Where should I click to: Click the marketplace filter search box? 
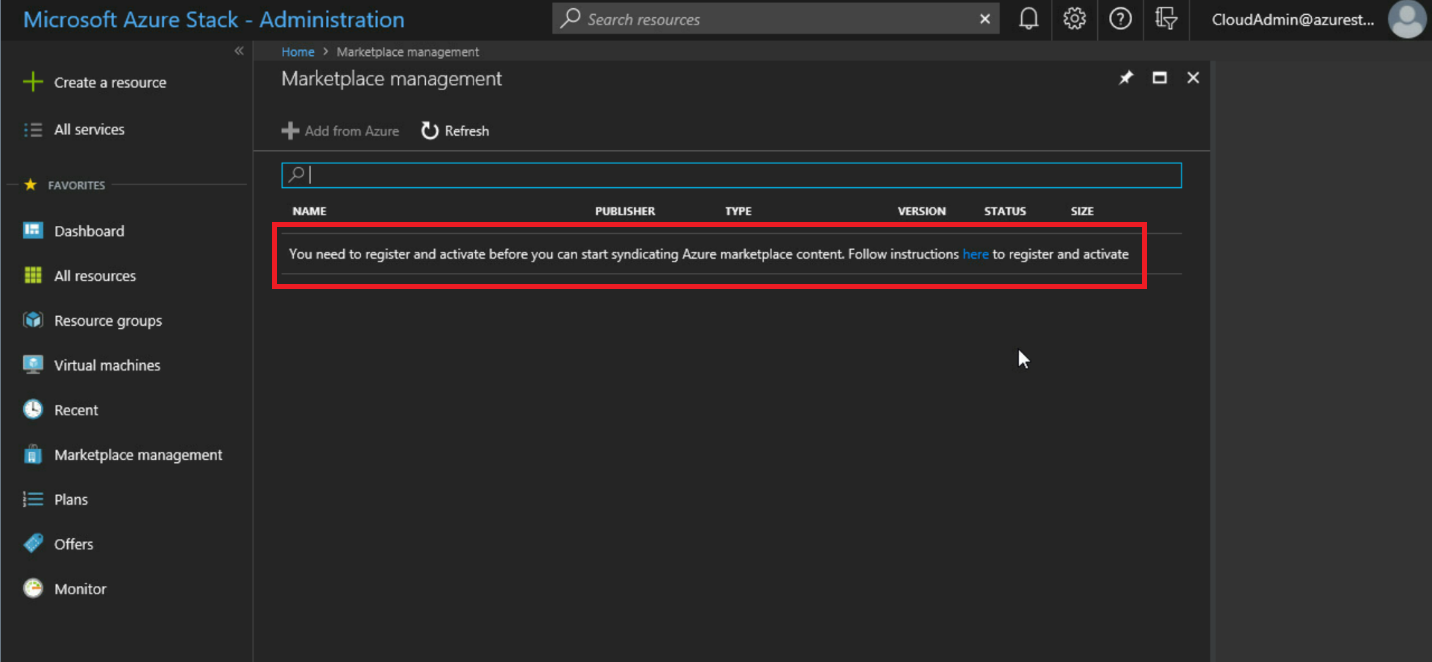[x=732, y=174]
